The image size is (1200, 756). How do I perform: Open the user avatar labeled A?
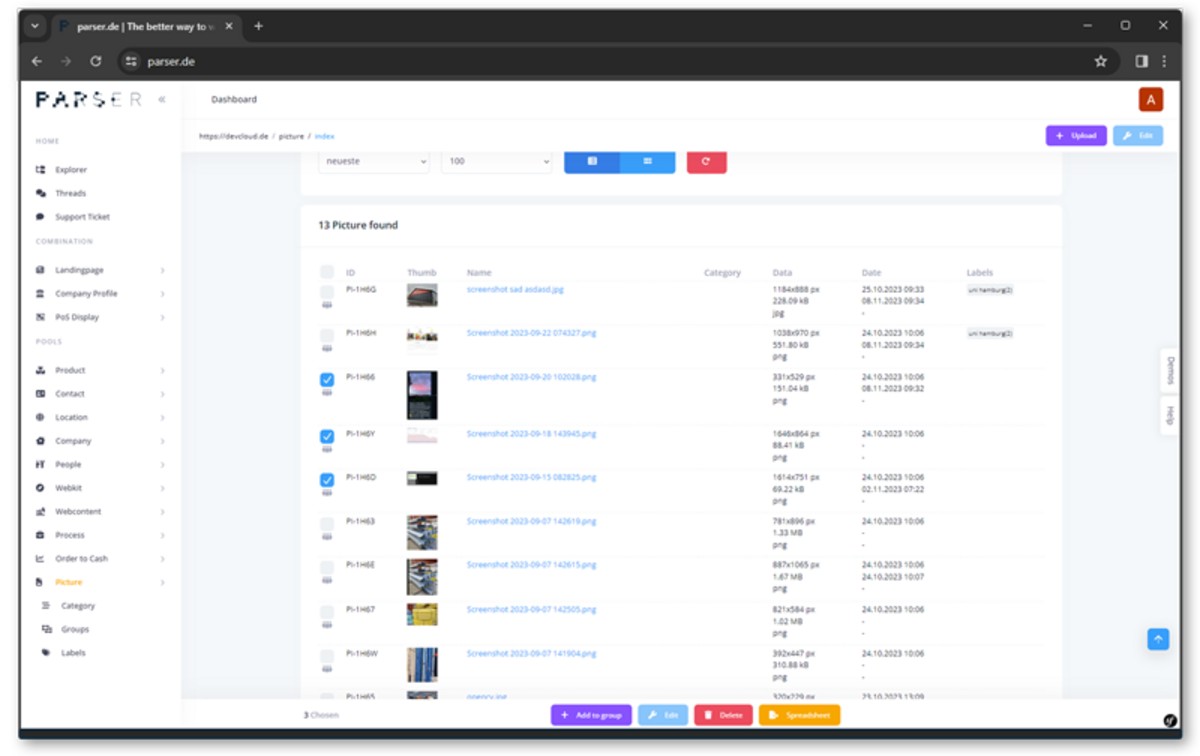[x=1151, y=99]
